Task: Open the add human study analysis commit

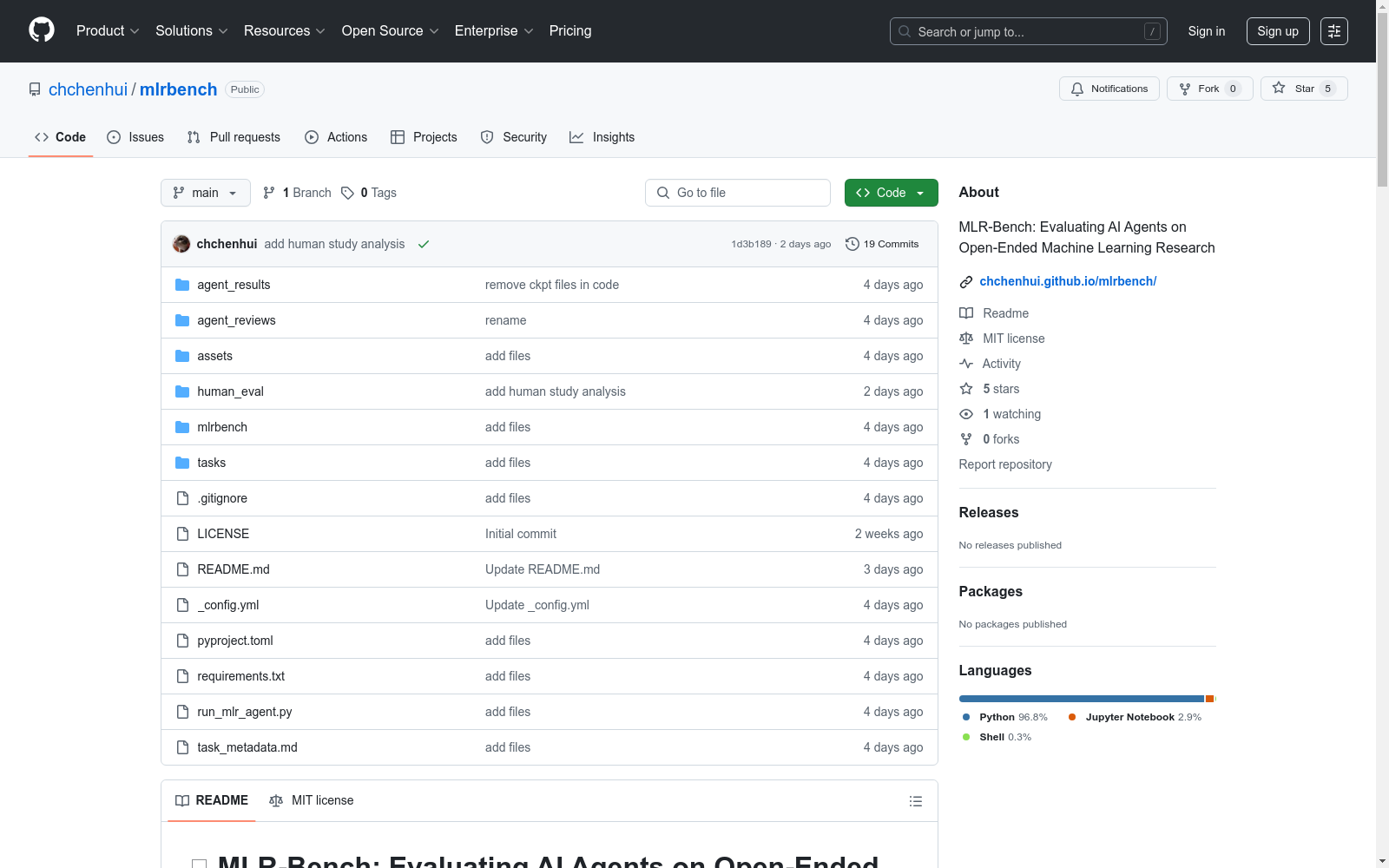Action: pos(334,244)
